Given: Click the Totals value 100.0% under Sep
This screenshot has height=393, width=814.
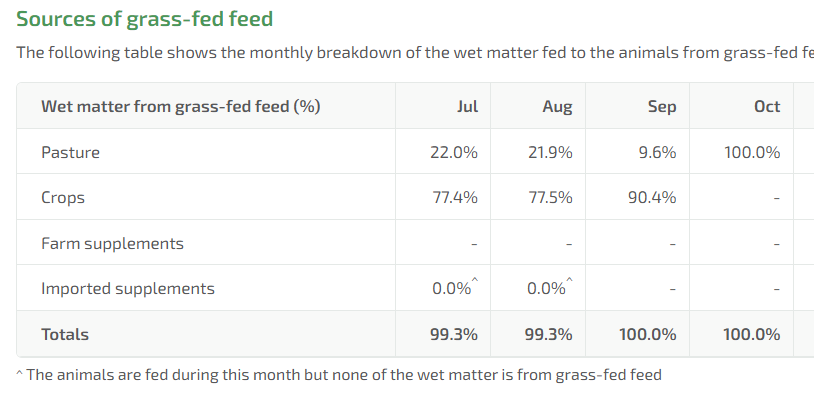Looking at the screenshot, I should click(648, 334).
